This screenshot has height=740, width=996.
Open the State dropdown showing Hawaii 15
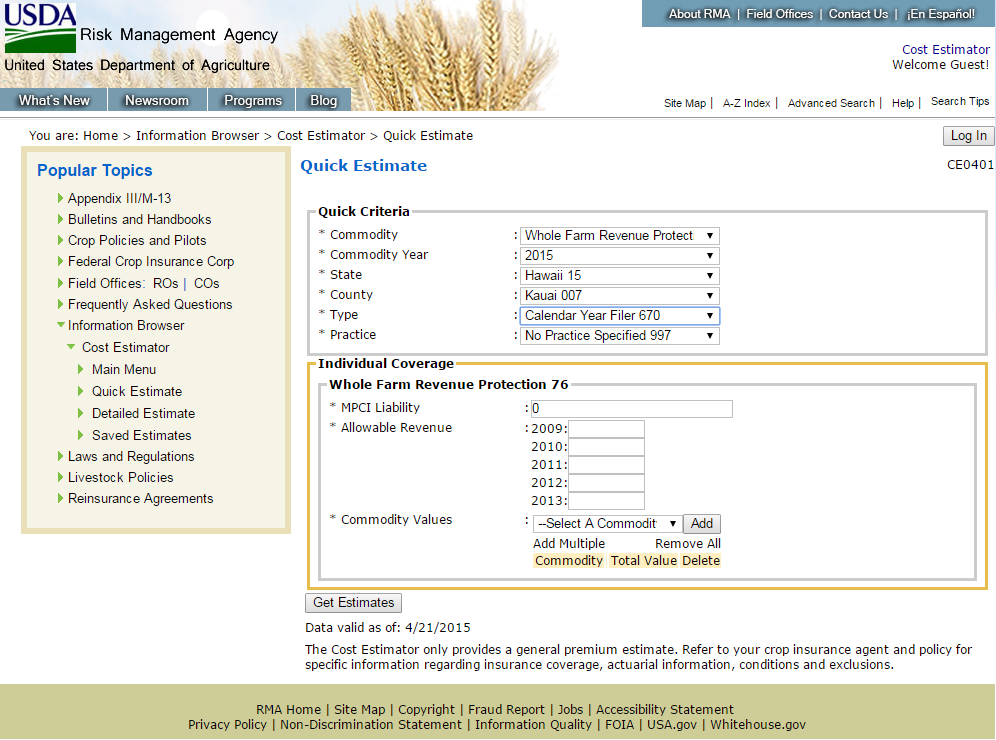(619, 276)
